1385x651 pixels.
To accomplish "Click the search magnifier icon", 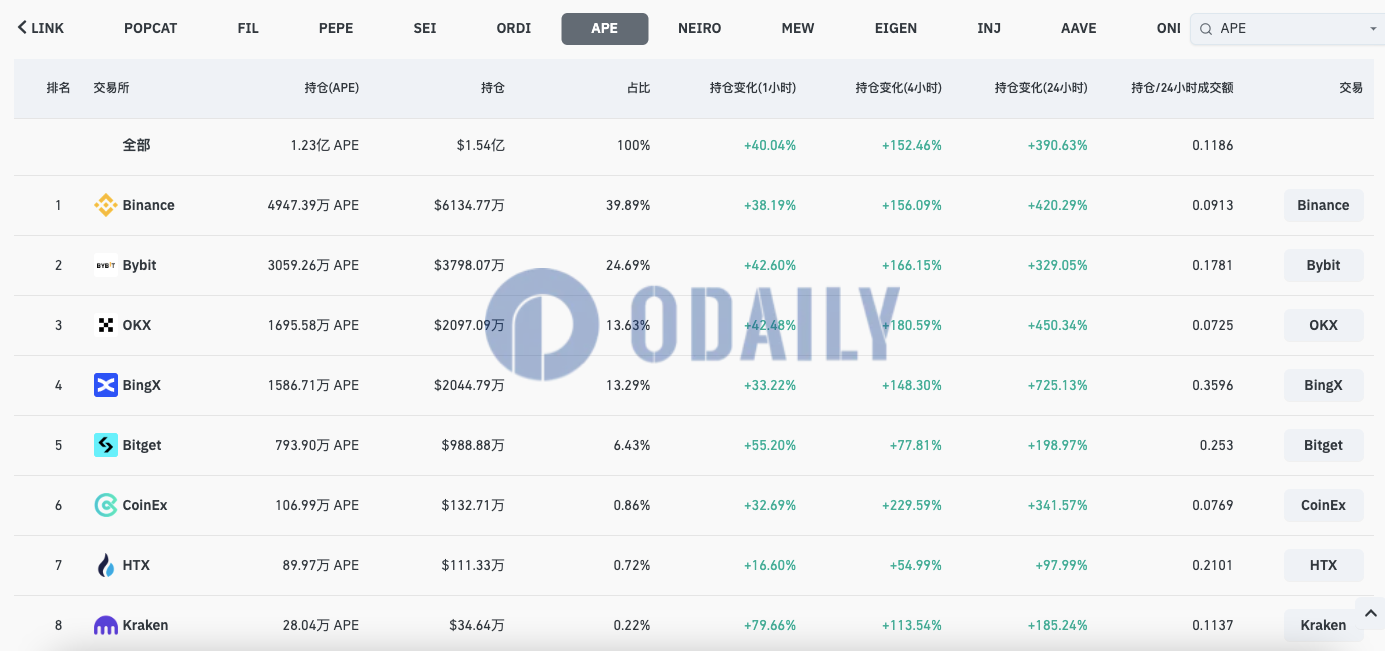I will pos(1207,29).
